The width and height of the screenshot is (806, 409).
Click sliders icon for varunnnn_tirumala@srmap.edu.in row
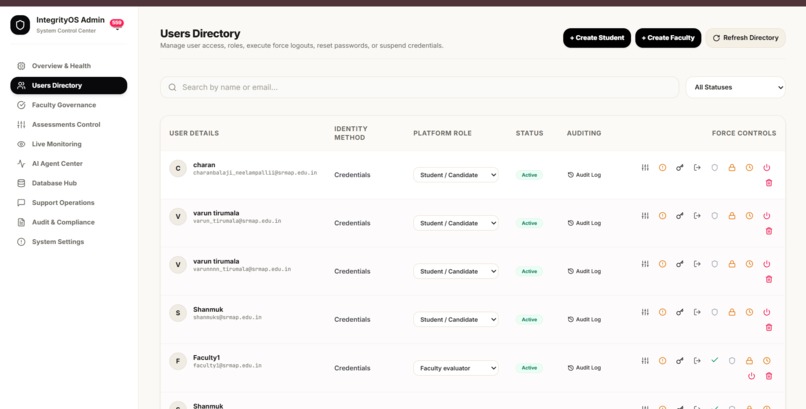click(x=645, y=264)
